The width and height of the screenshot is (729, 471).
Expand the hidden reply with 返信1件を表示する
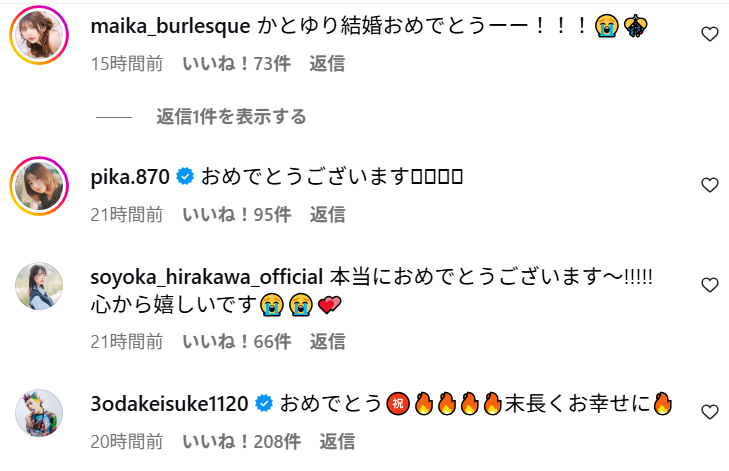(231, 117)
